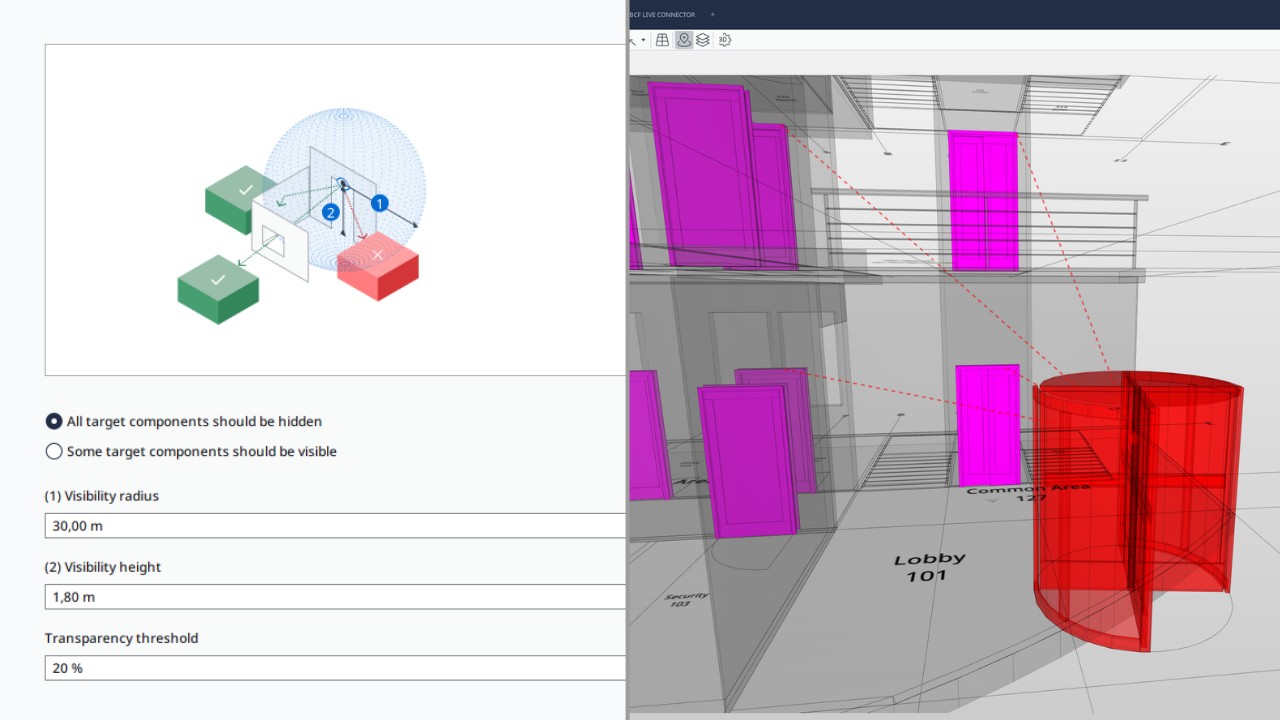
Task: Click the Lobby 101 room label
Action: coord(929,567)
